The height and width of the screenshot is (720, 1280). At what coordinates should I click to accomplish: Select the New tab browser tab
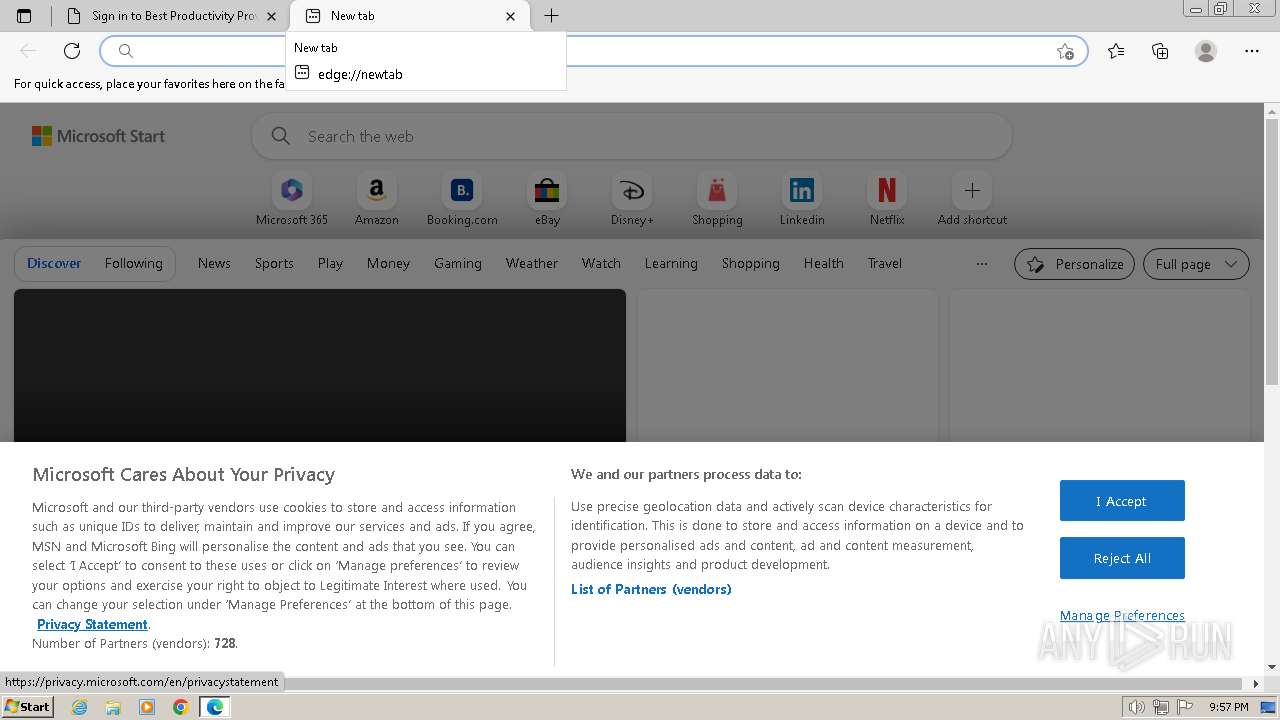408,16
